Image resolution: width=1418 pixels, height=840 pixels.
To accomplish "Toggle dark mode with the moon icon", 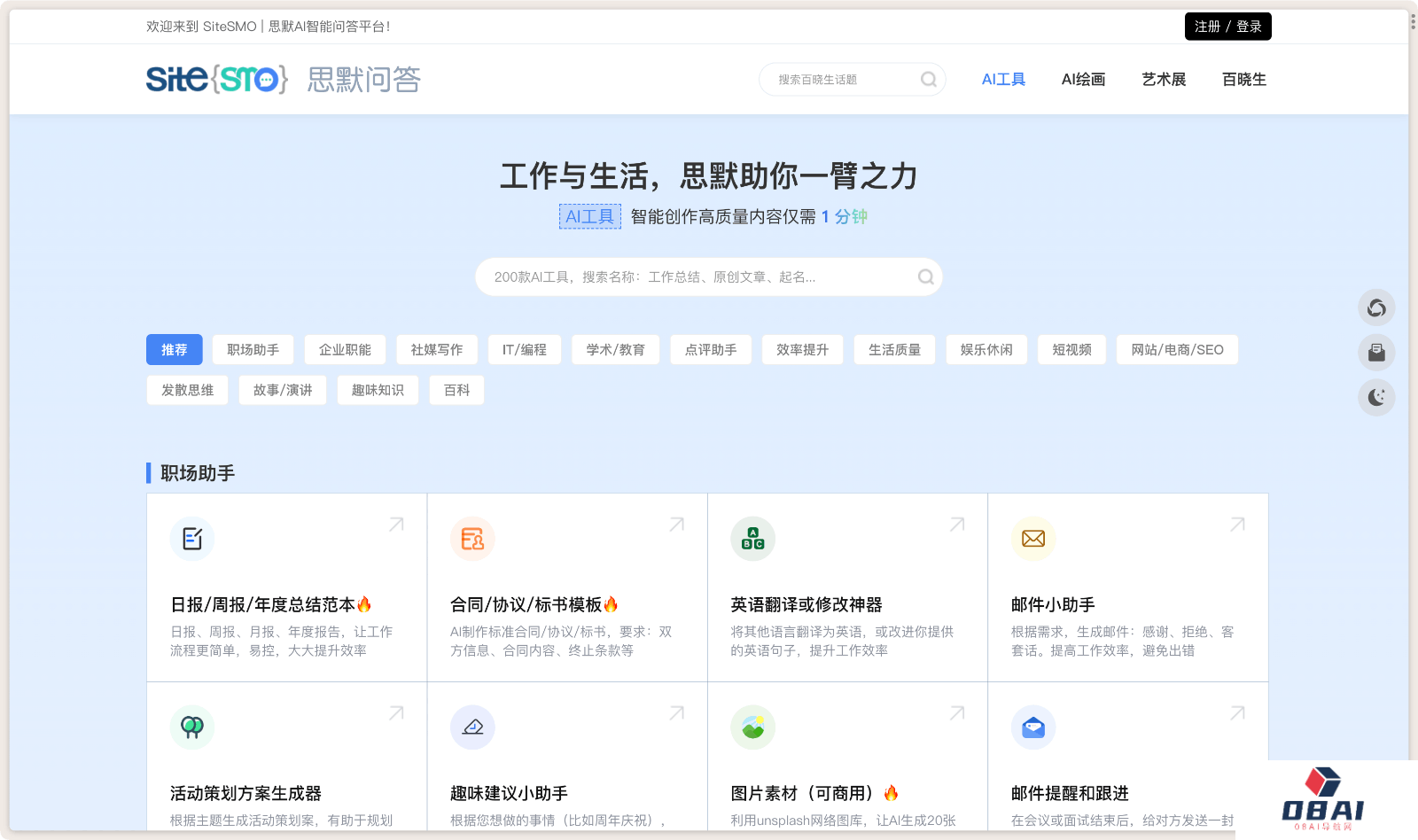I will [1376, 397].
